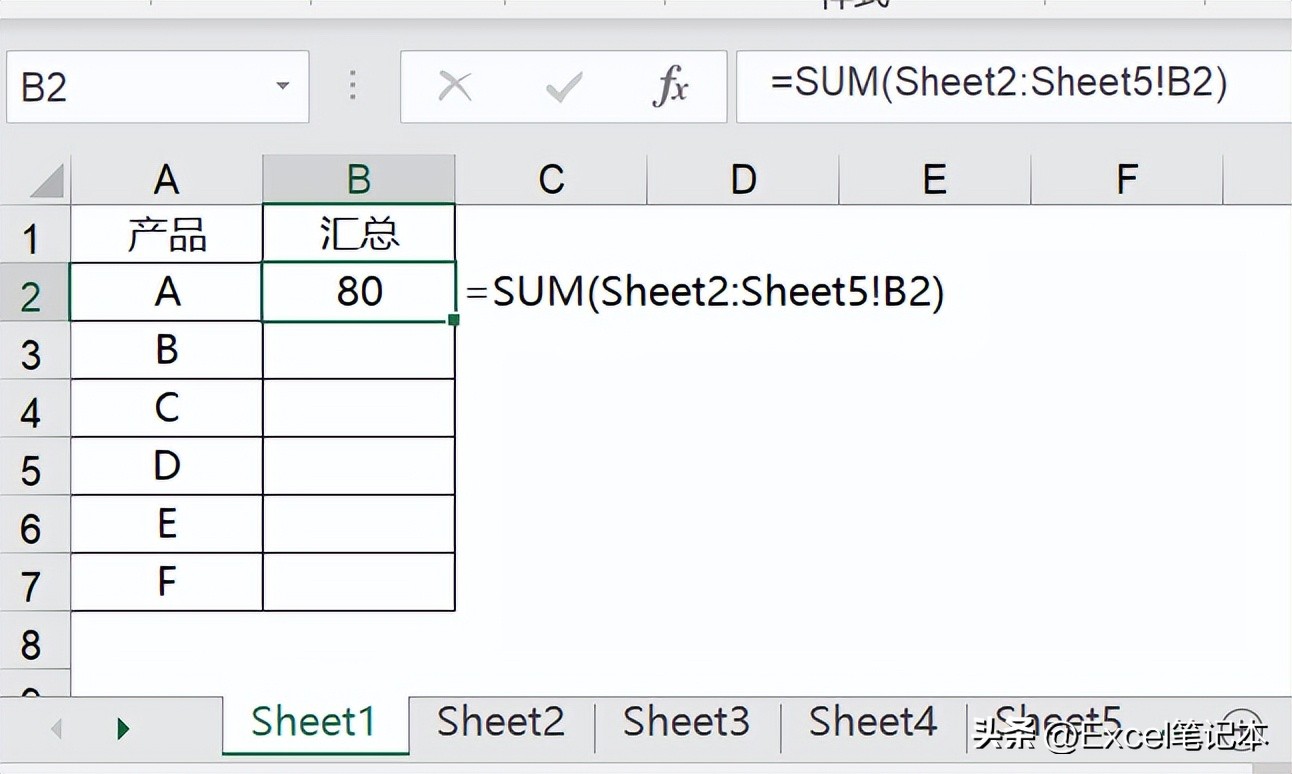Select entire row 5 via header
1292x774 pixels.
point(32,469)
